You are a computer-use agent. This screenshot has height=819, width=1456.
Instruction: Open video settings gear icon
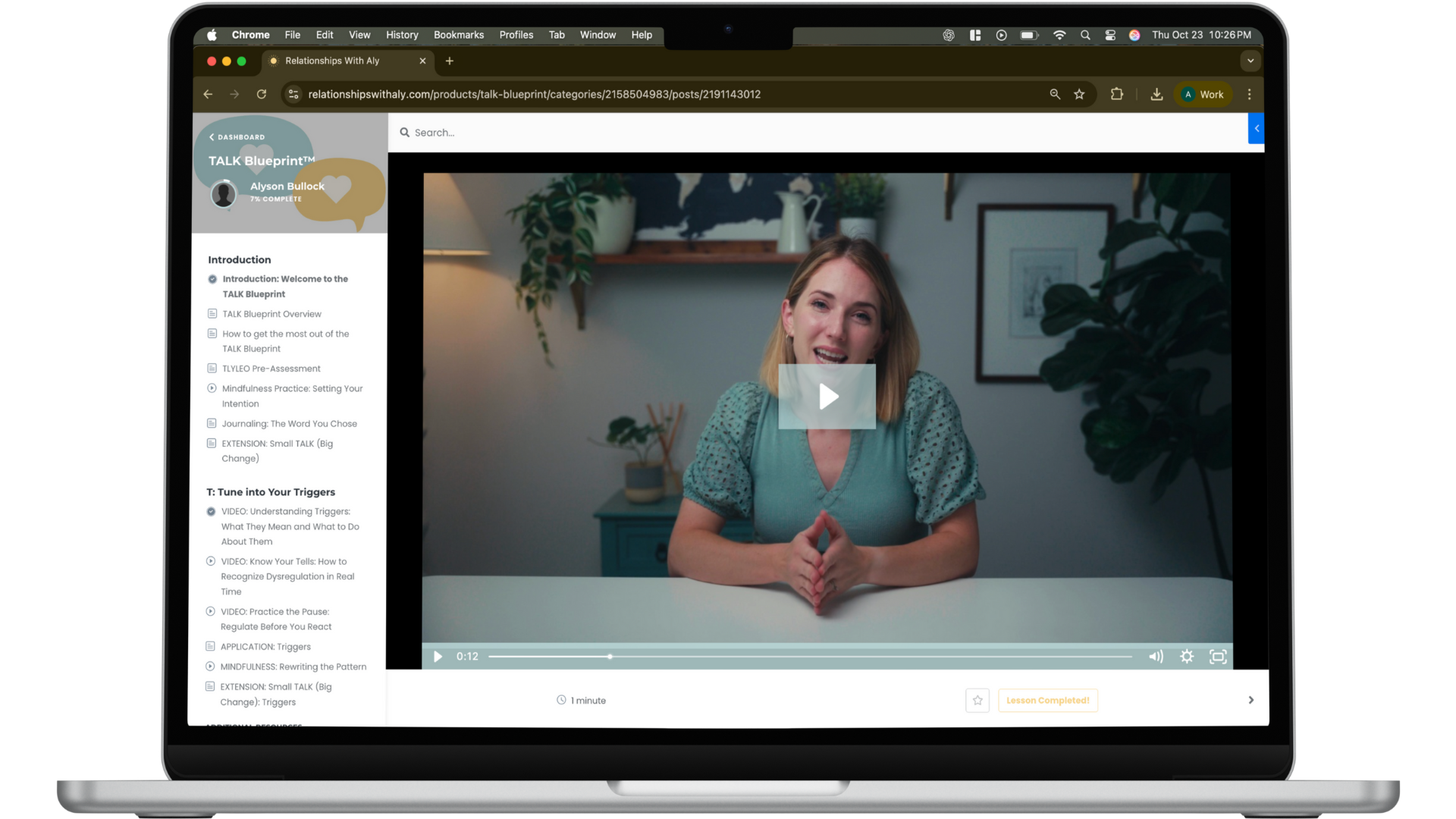pos(1187,657)
